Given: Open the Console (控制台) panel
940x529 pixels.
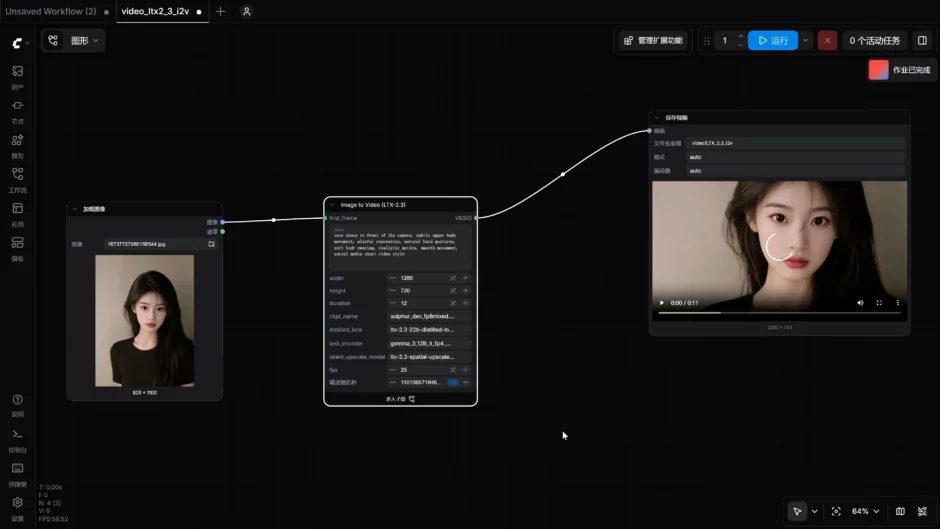Looking at the screenshot, I should 17,440.
